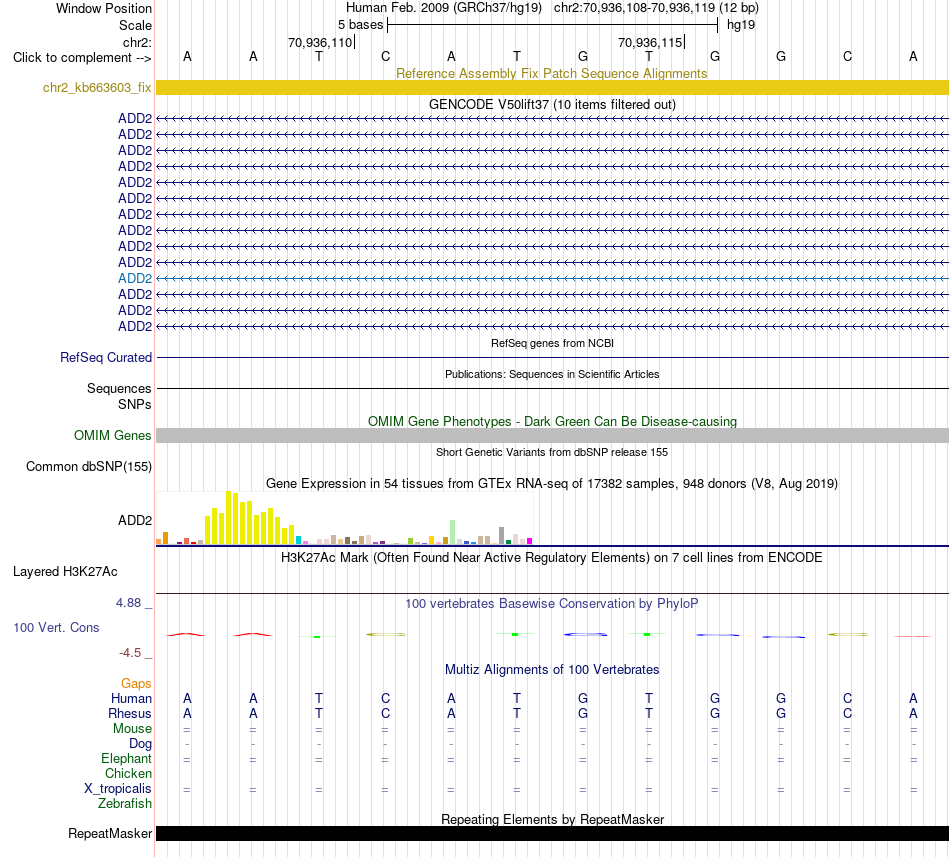
Task: Open 'Short Genetic Variants from dbSNP release 155' title
Action: 552,452
